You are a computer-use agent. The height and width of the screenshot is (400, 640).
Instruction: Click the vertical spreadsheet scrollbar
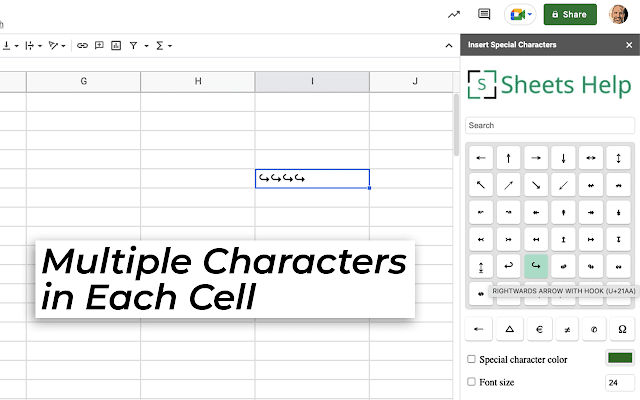pyautogui.click(x=456, y=124)
